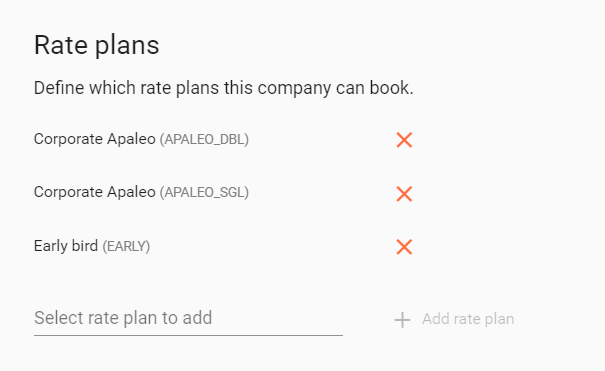
Task: Select the Corporate Apaleo double room entry name
Action: (x=95, y=139)
